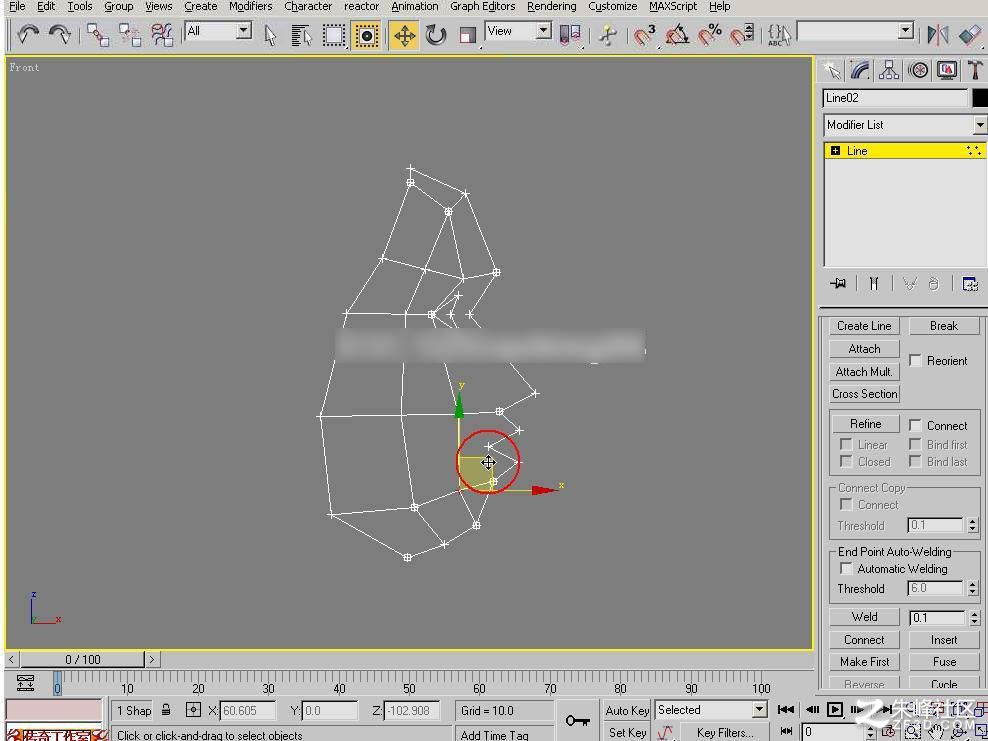
Task: Click the Make First button
Action: click(864, 662)
